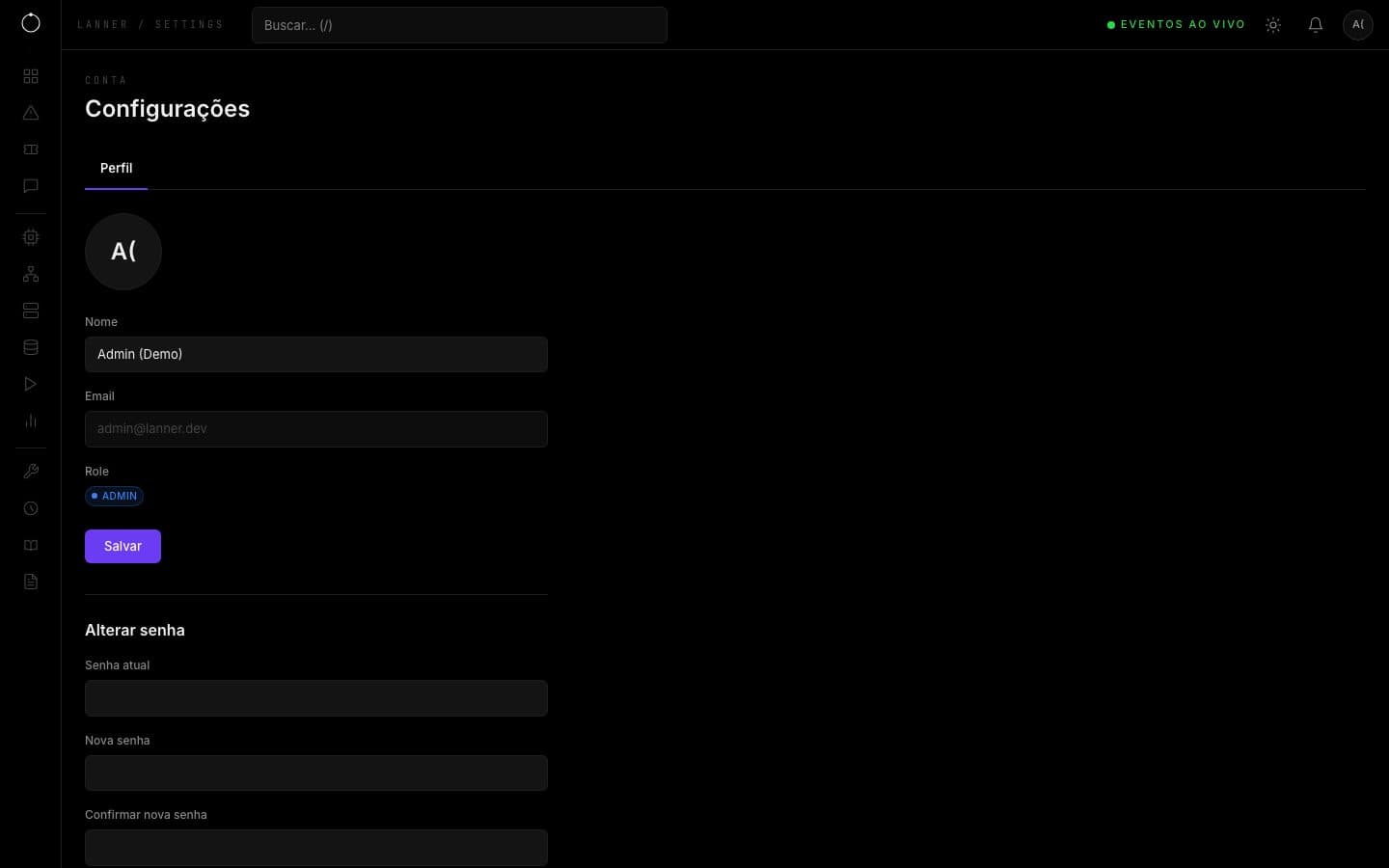Click the Configurações page heading
The width and height of the screenshot is (1389, 868).
point(167,109)
